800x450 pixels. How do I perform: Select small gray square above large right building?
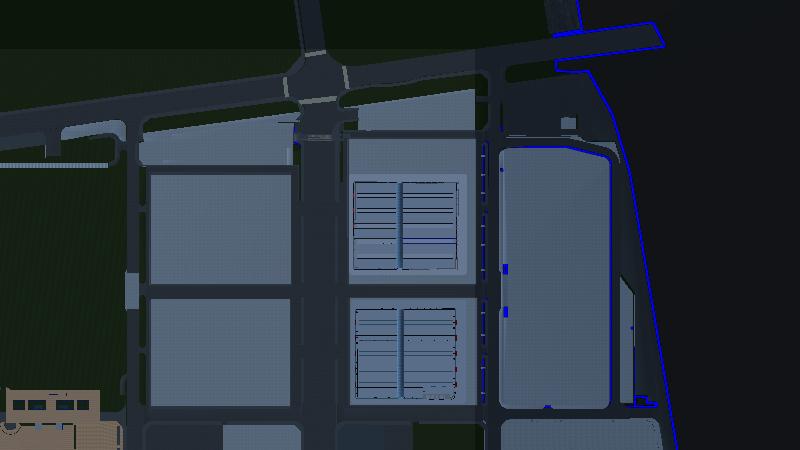tap(568, 123)
